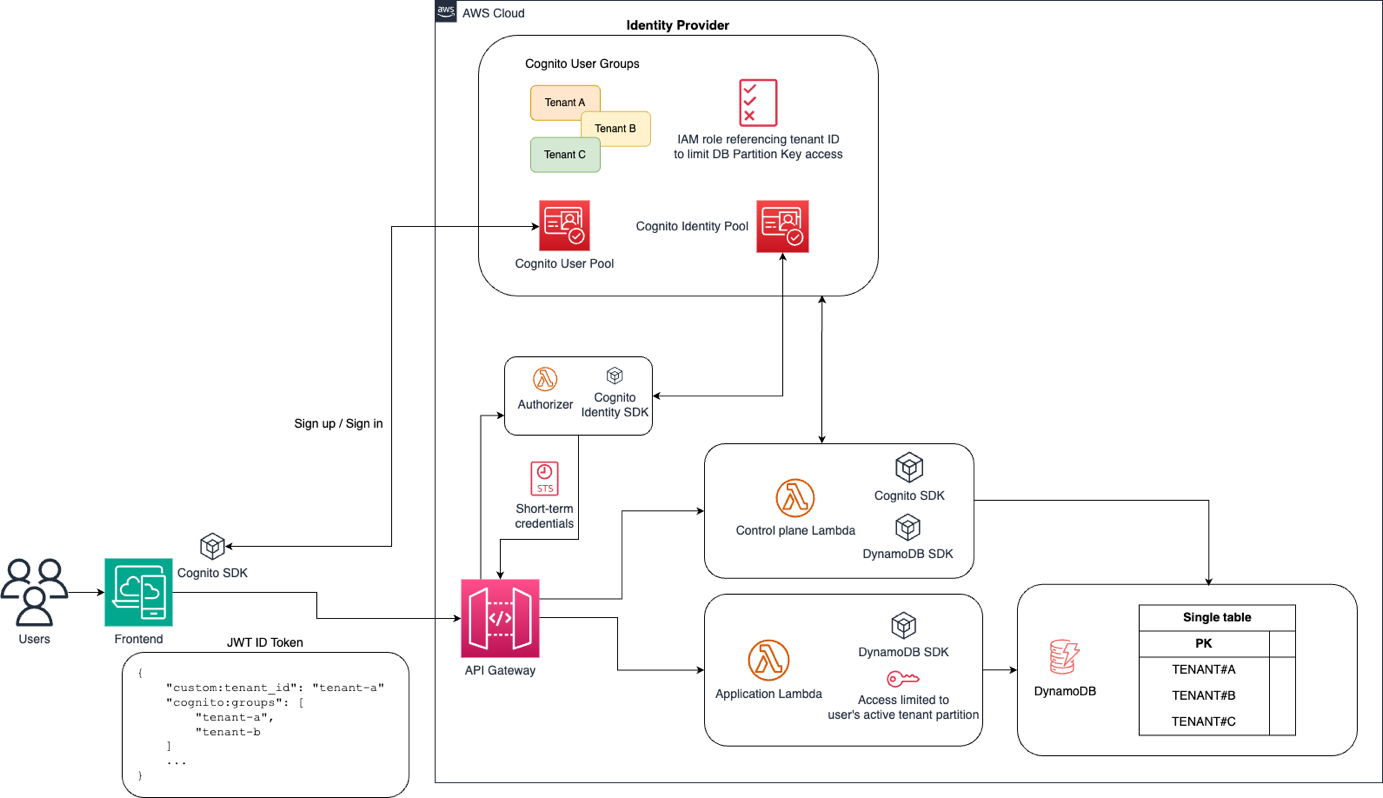This screenshot has height=798, width=1383.
Task: Click the "AWS Cloud" label text
Action: tap(493, 13)
